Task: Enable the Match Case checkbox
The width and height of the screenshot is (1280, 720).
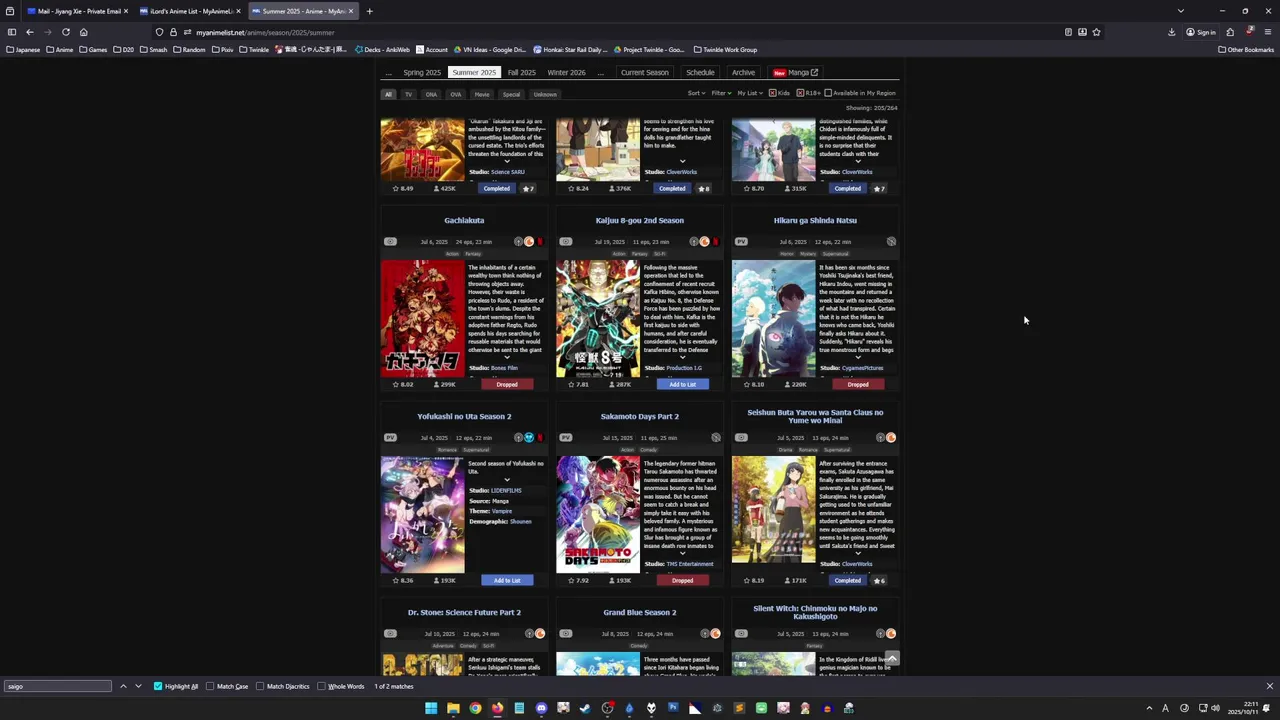Action: click(x=210, y=686)
